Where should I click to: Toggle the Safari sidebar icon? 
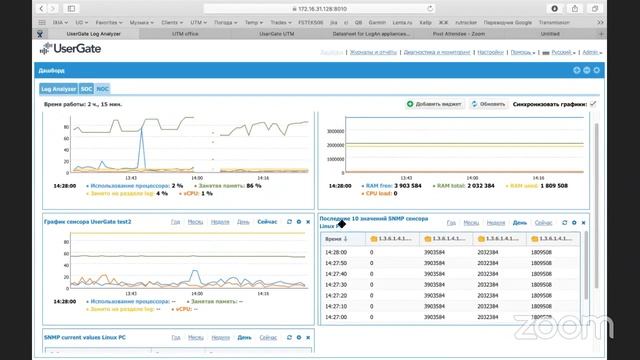point(71,9)
